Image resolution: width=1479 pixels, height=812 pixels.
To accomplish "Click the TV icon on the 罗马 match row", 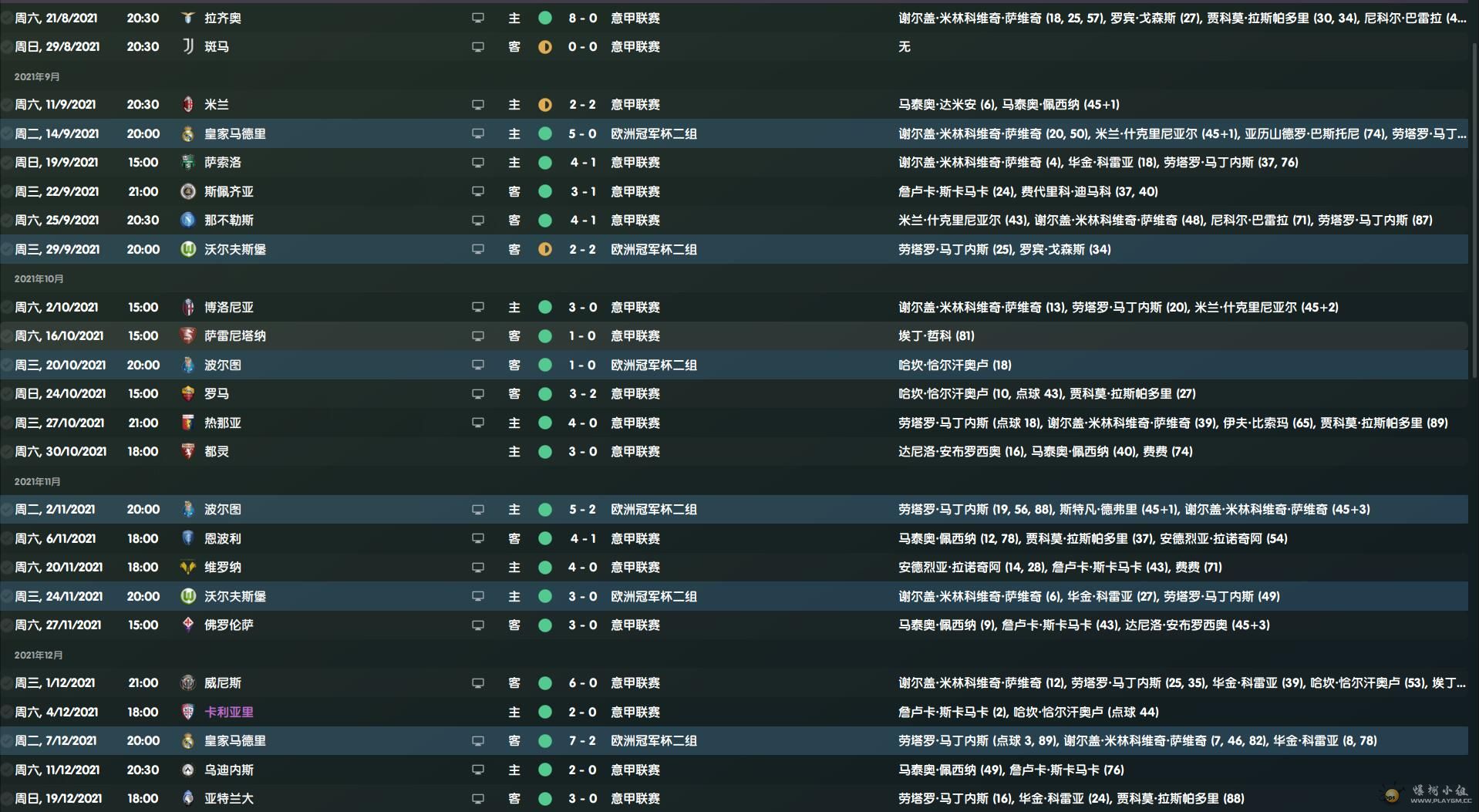I will (478, 394).
